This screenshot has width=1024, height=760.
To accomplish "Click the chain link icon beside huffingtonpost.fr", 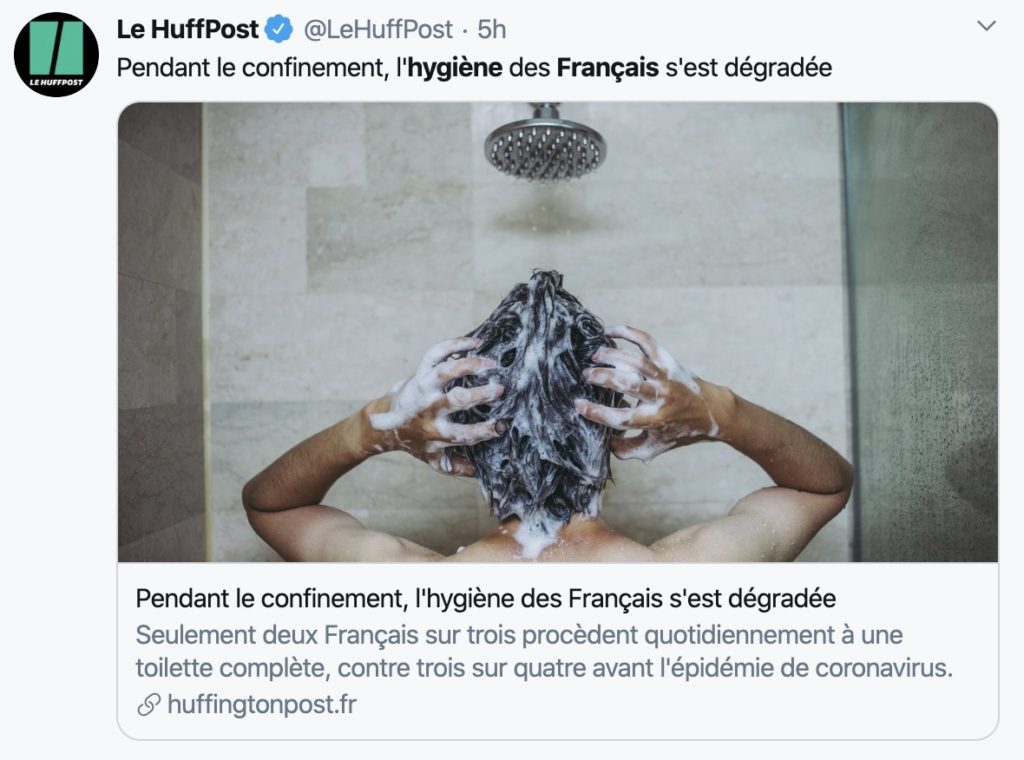I will click(149, 705).
